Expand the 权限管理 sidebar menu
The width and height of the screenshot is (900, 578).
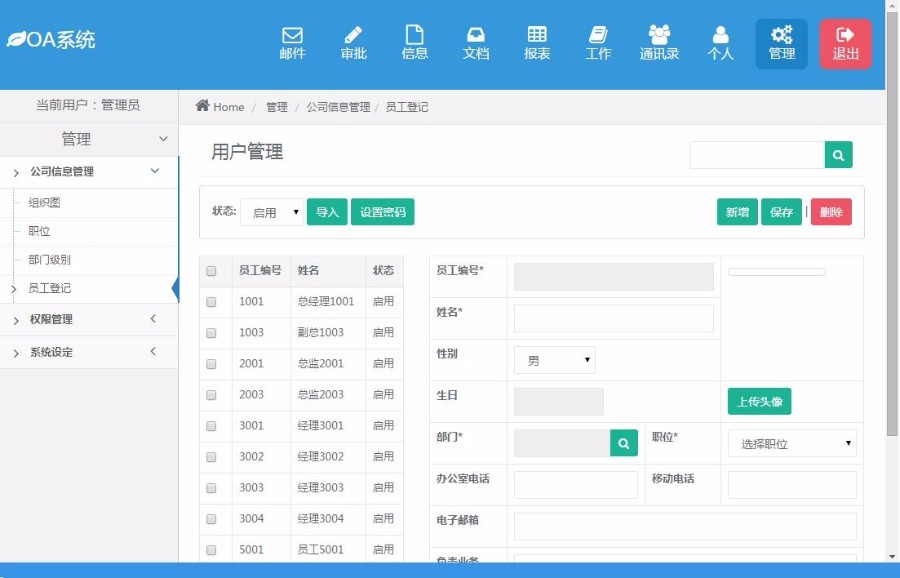89,319
